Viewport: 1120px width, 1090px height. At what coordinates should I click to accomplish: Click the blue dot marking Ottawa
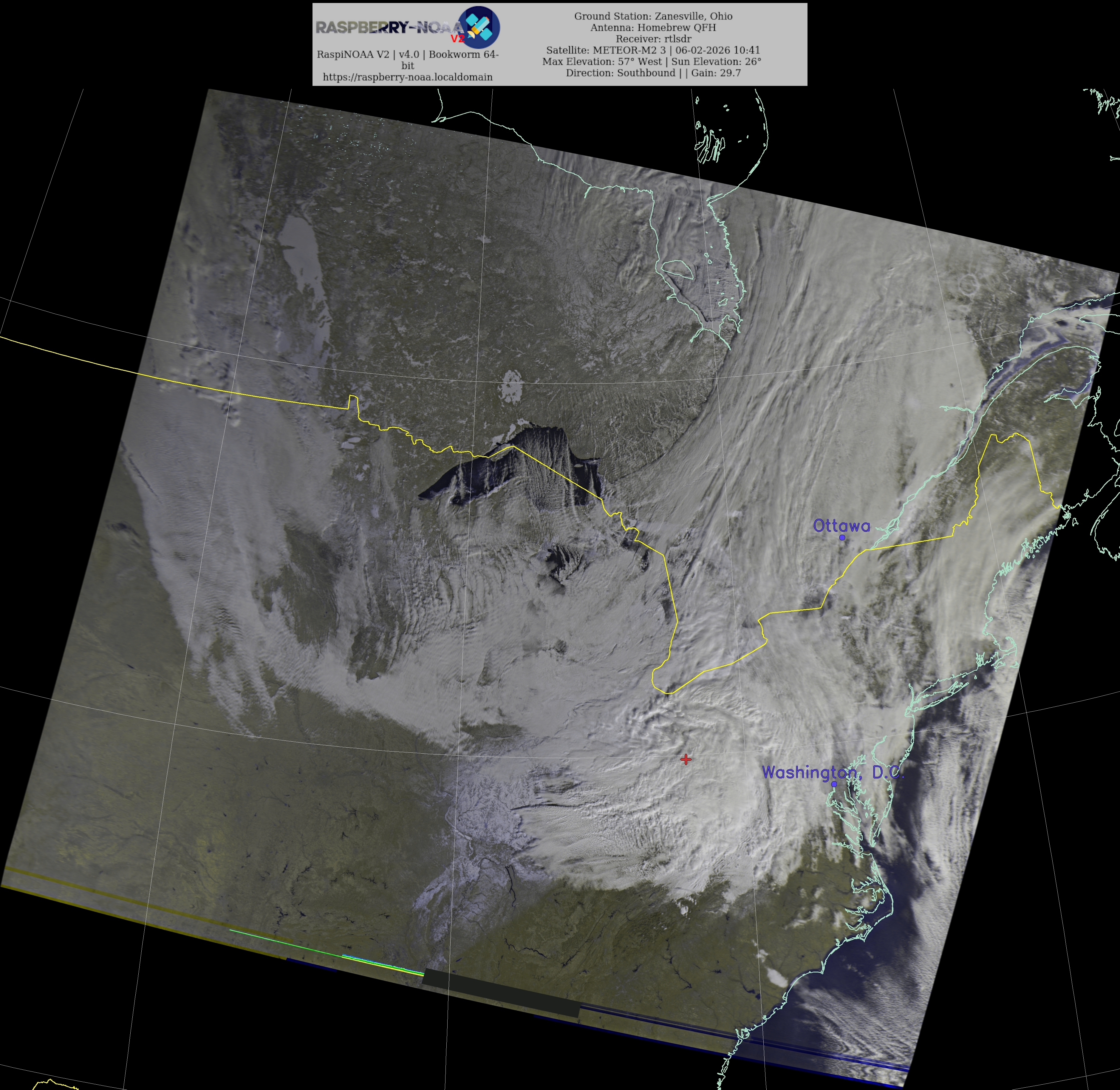point(842,538)
